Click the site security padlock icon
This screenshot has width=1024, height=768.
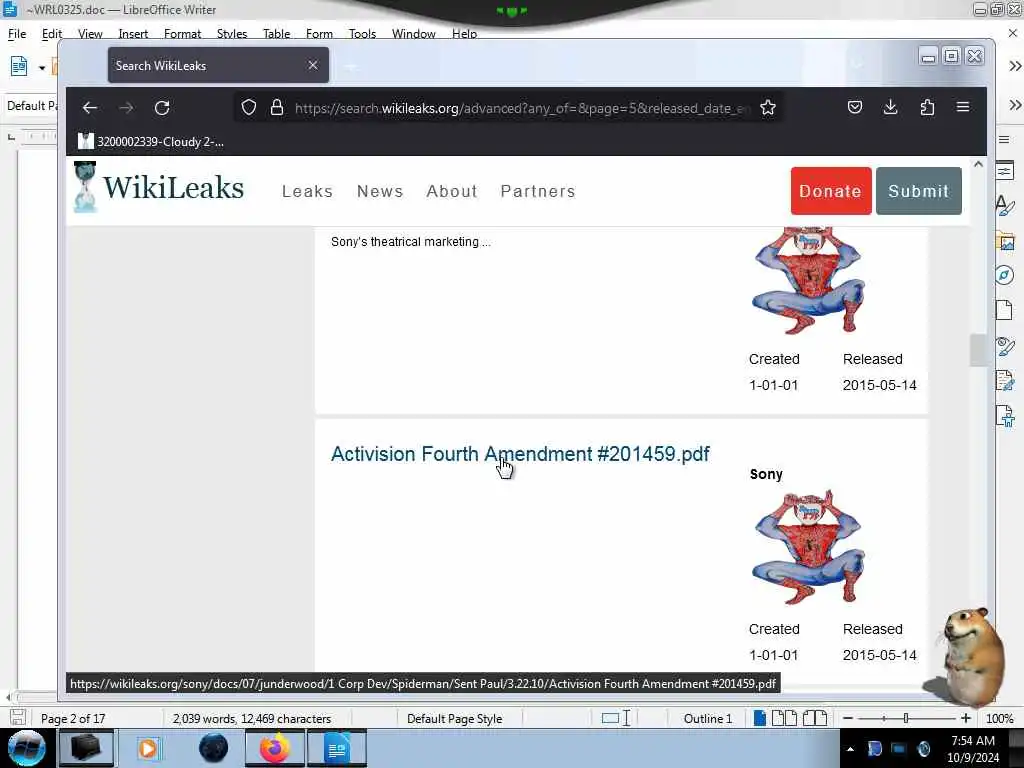(277, 108)
